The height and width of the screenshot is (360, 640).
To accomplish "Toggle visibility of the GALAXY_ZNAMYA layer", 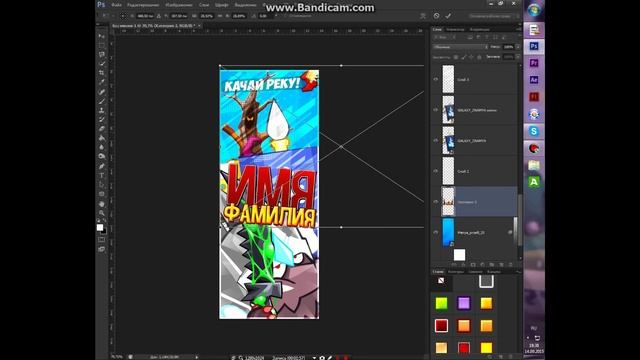I will point(436,140).
